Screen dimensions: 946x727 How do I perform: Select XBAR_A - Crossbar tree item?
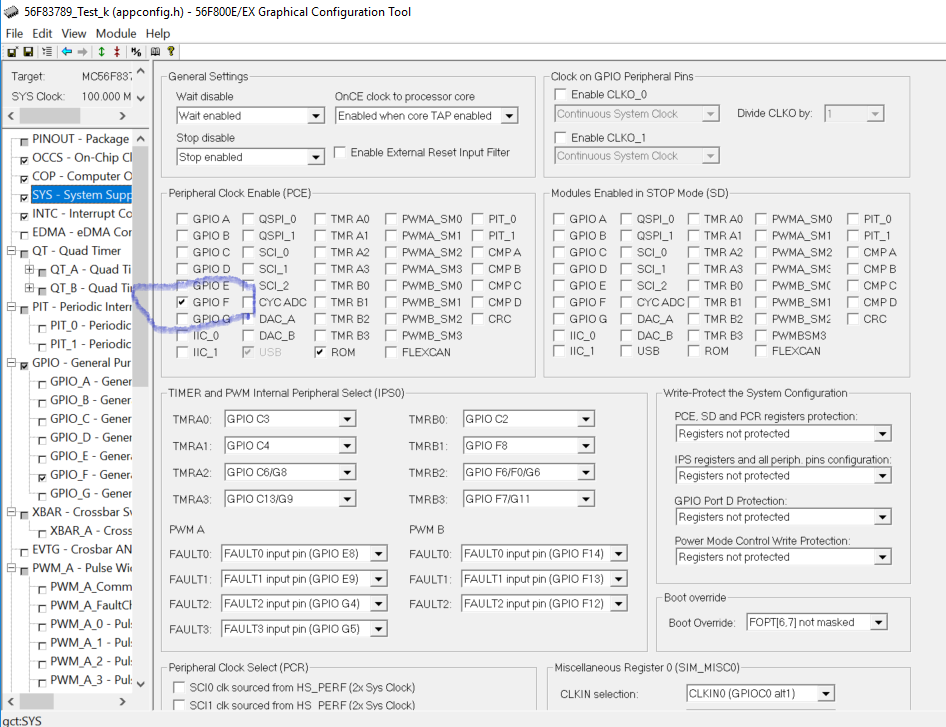(x=90, y=530)
